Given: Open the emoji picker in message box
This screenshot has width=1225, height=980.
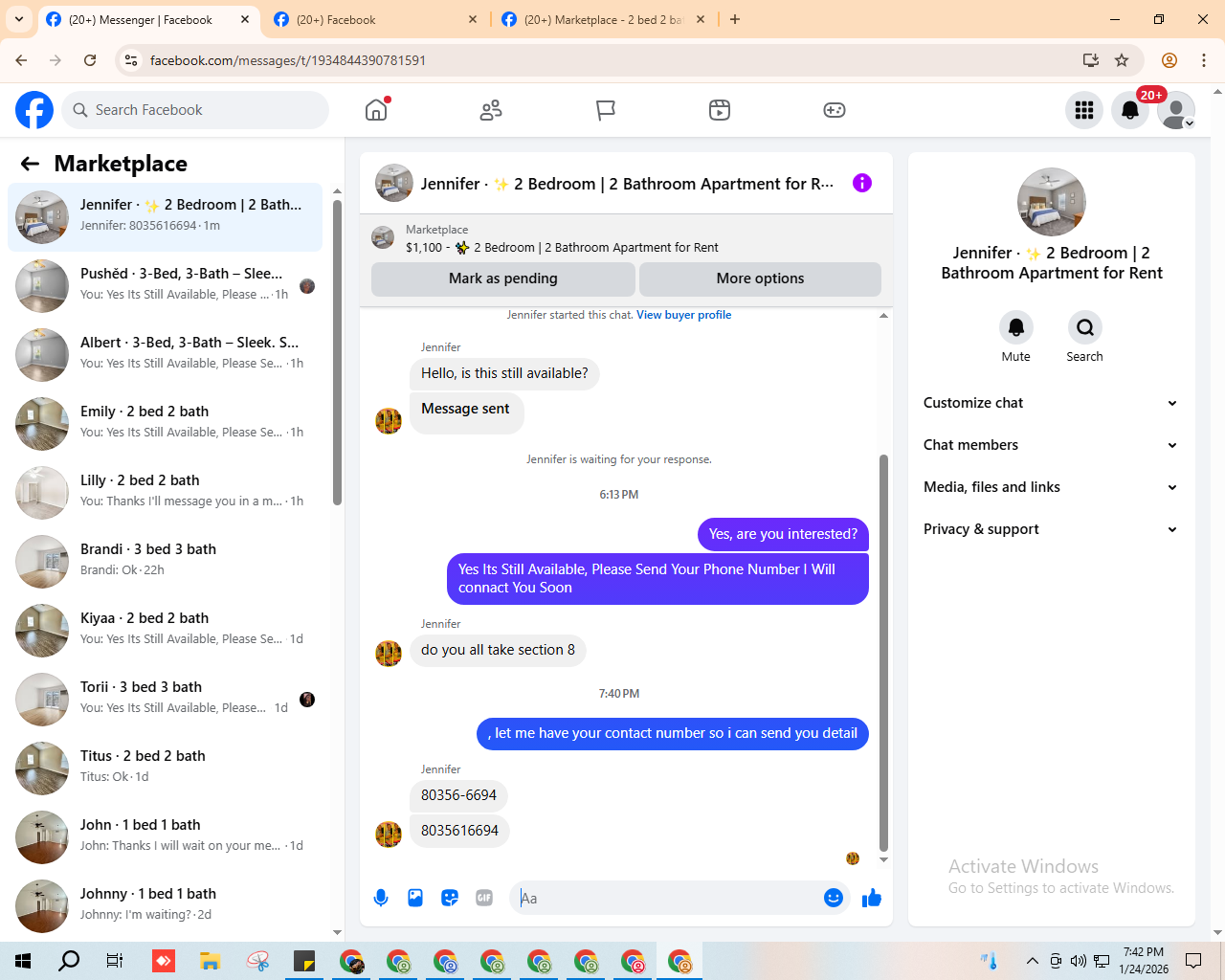Looking at the screenshot, I should [834, 898].
